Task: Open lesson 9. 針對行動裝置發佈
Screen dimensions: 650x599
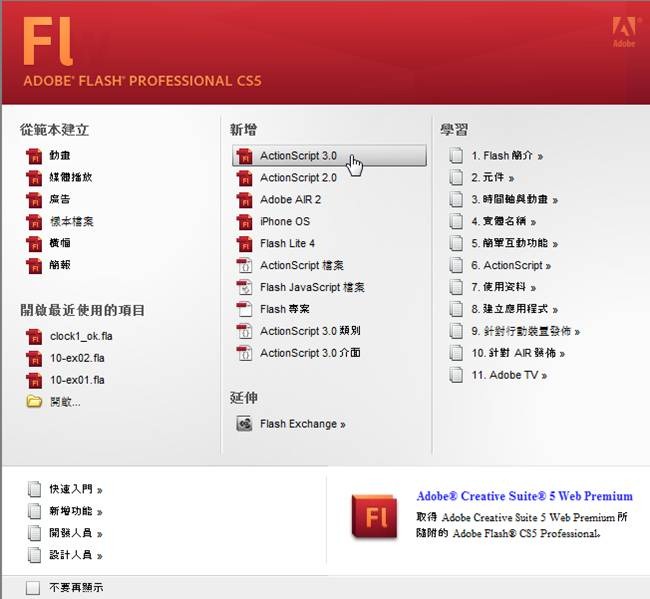Action: [526, 331]
